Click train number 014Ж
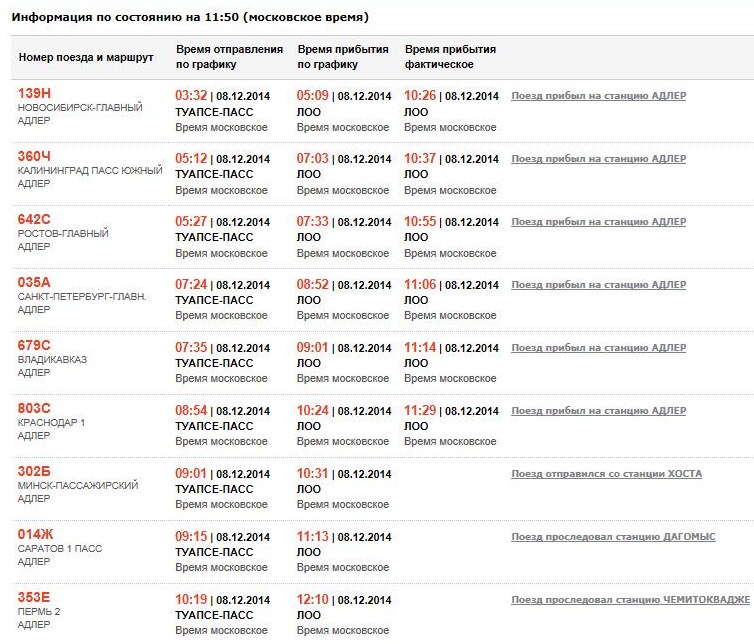The width and height of the screenshot is (754, 644). [34, 535]
